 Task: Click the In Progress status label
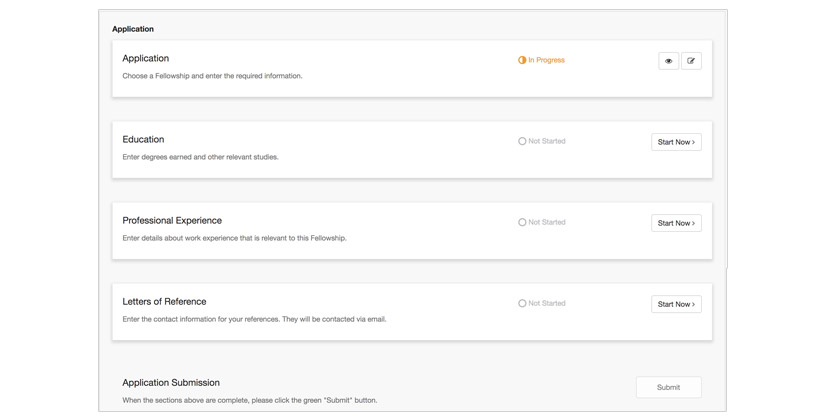coord(546,60)
